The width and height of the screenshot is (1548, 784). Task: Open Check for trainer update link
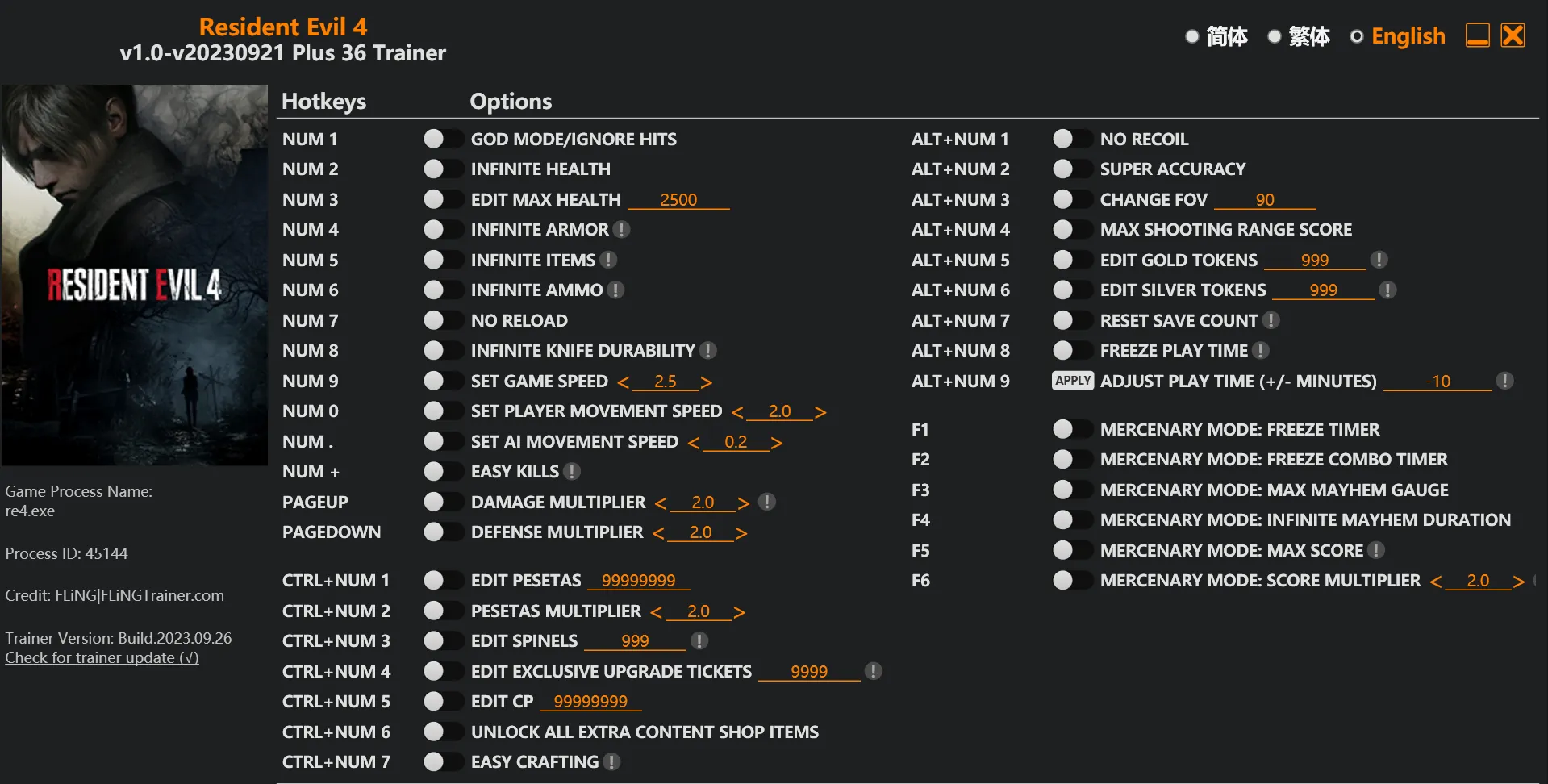pos(102,657)
